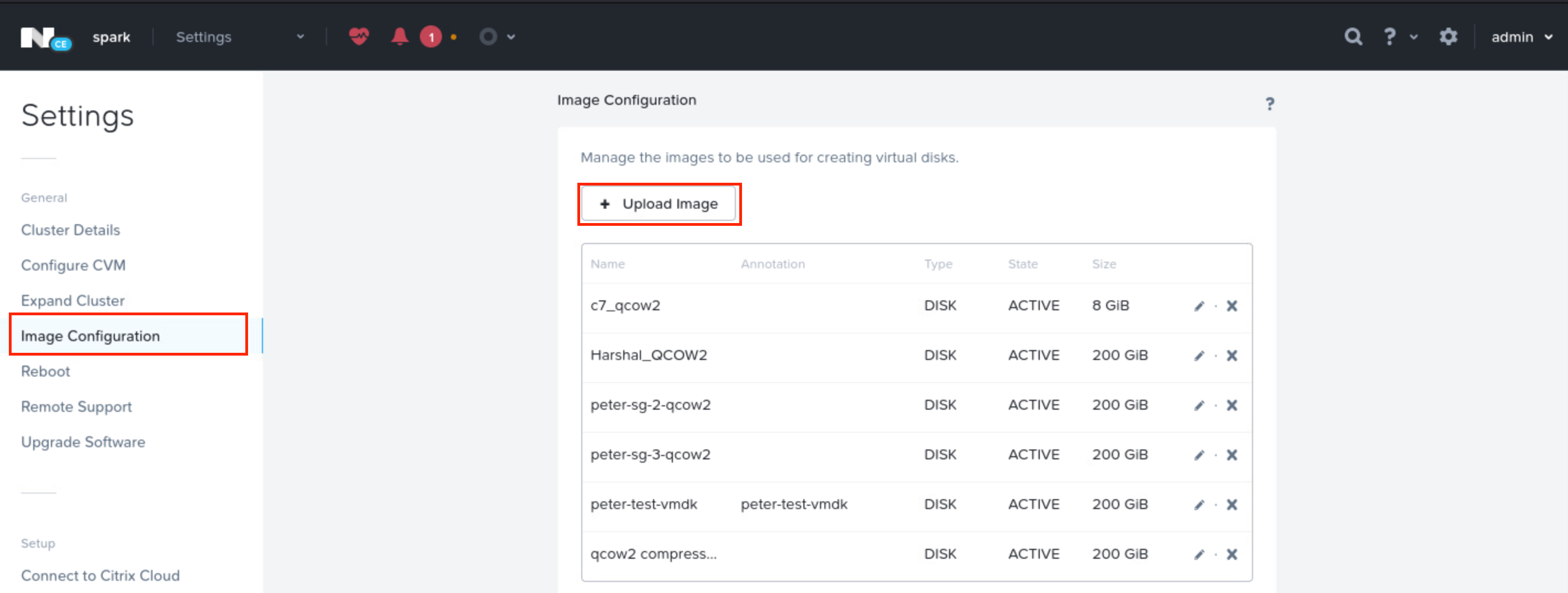Expand the tasks circle indicator dropdown

point(497,36)
